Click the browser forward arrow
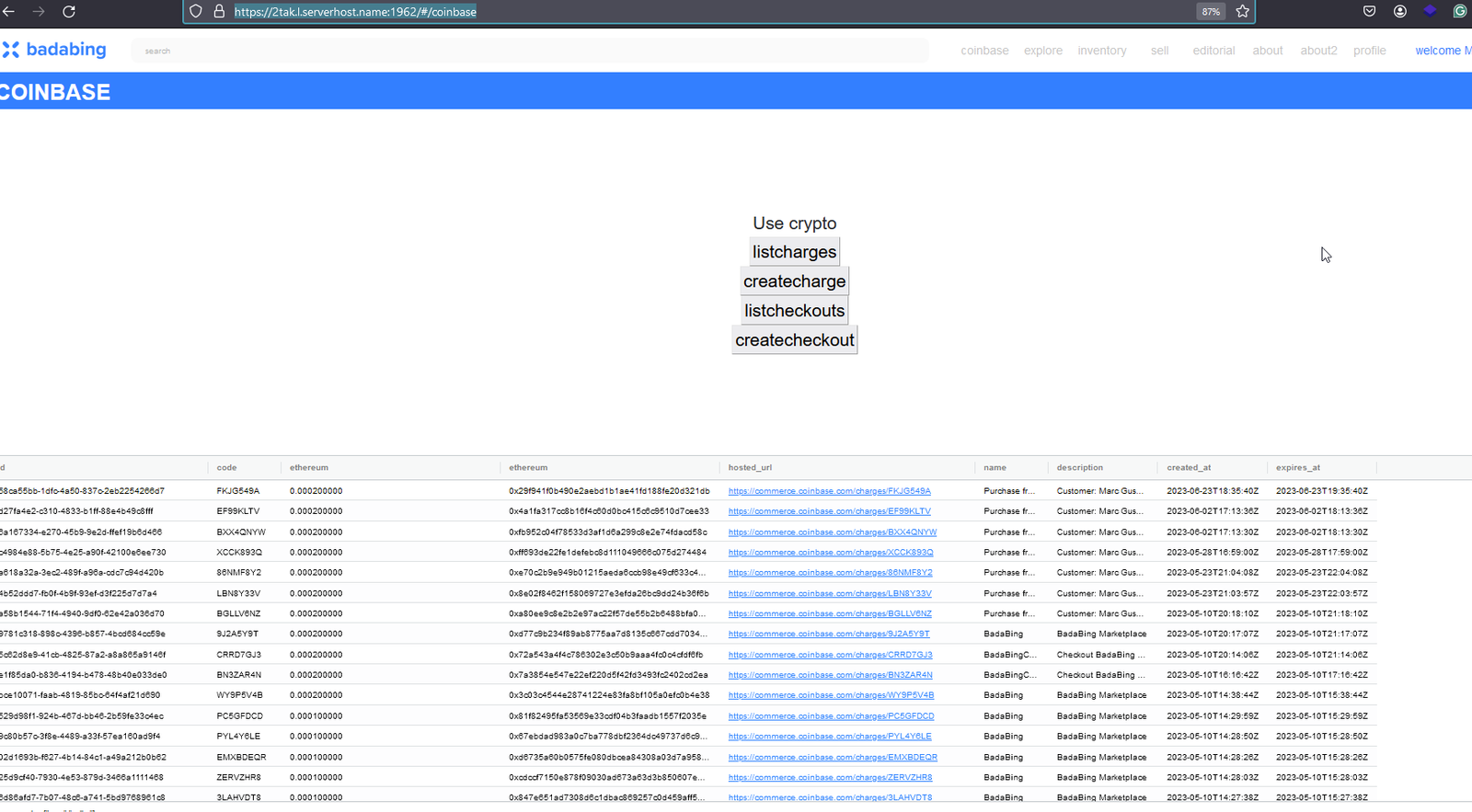 pyautogui.click(x=39, y=12)
